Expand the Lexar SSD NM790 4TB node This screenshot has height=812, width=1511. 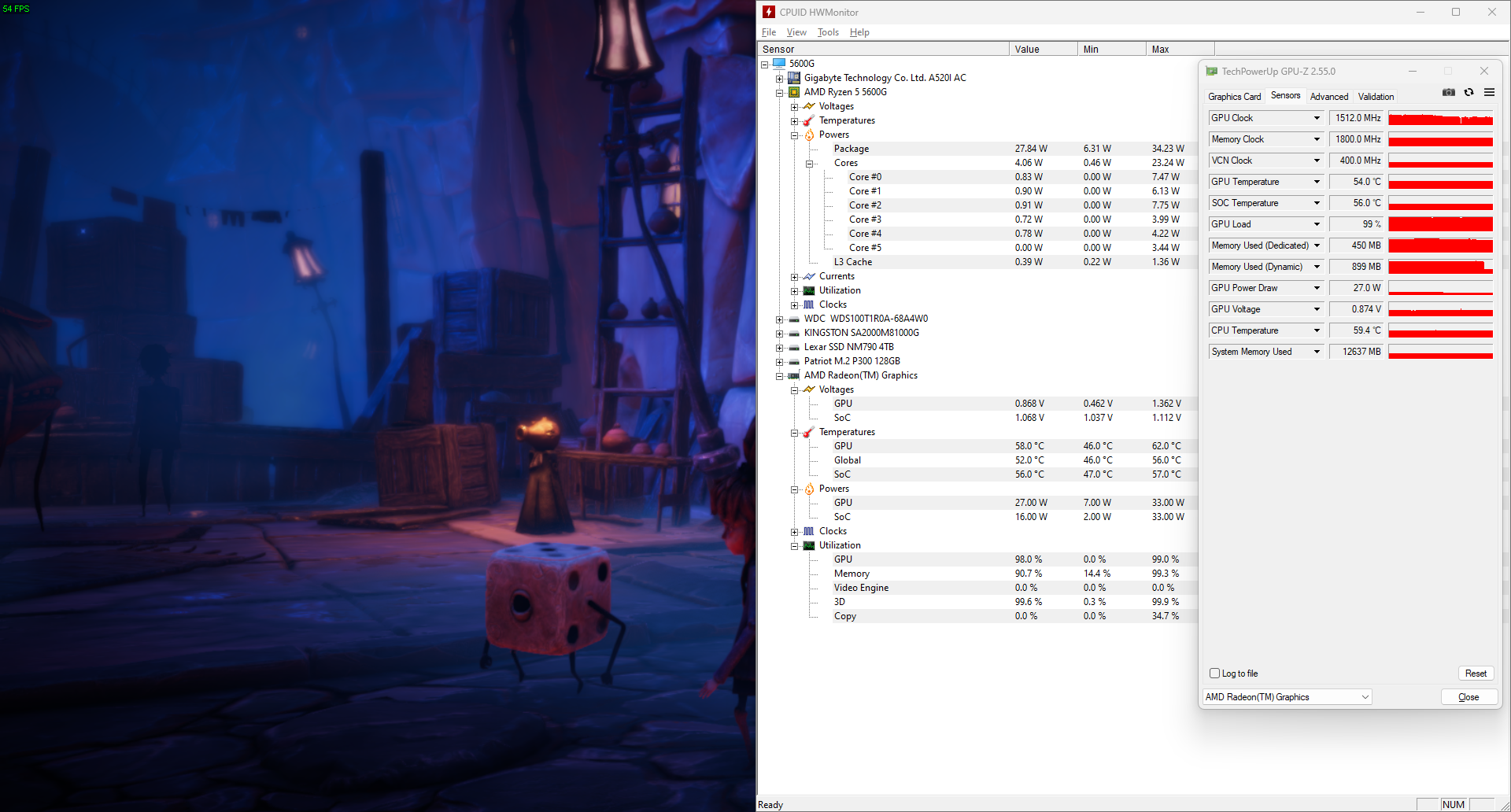[x=779, y=347]
